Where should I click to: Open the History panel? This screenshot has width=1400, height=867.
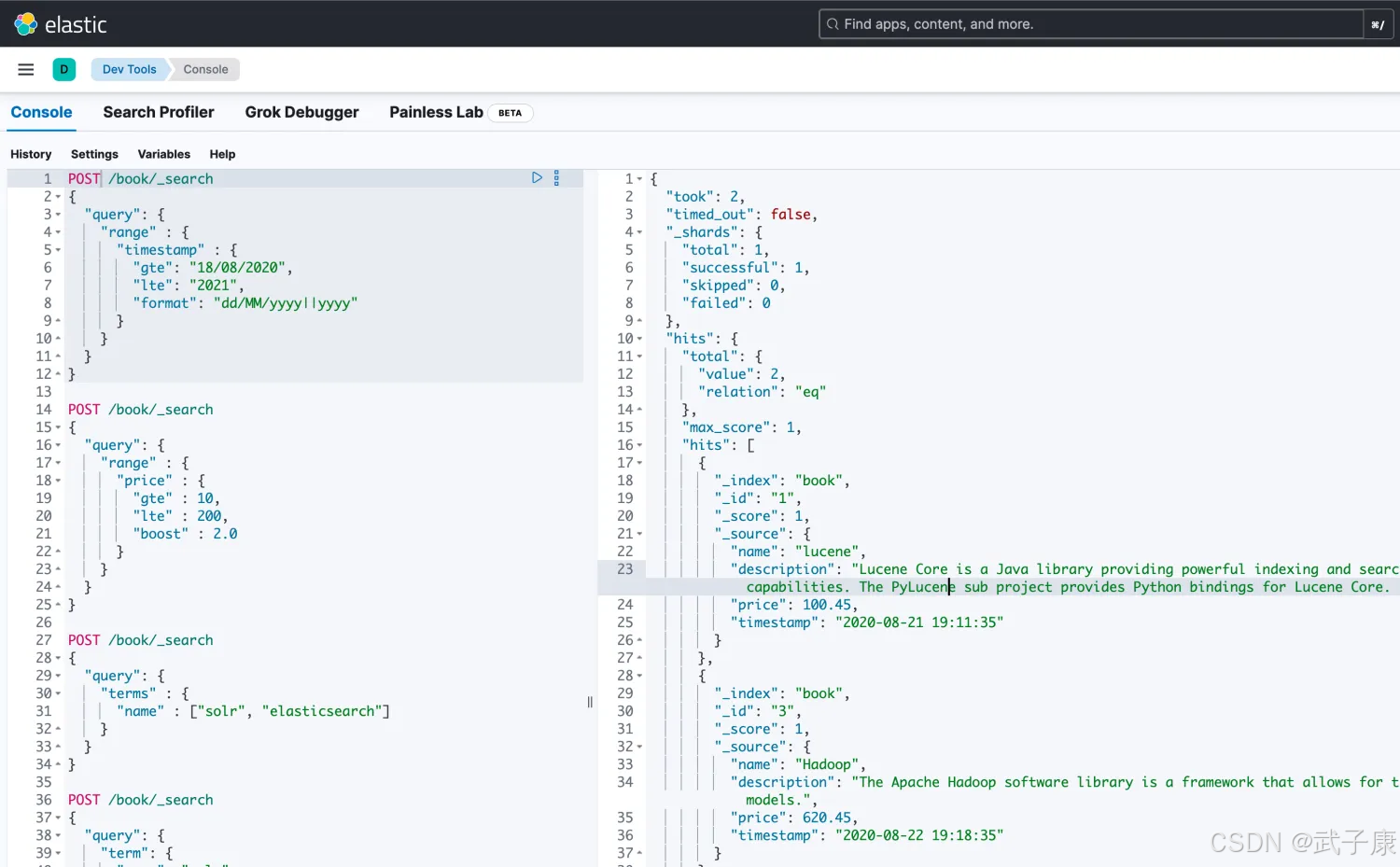pos(31,154)
